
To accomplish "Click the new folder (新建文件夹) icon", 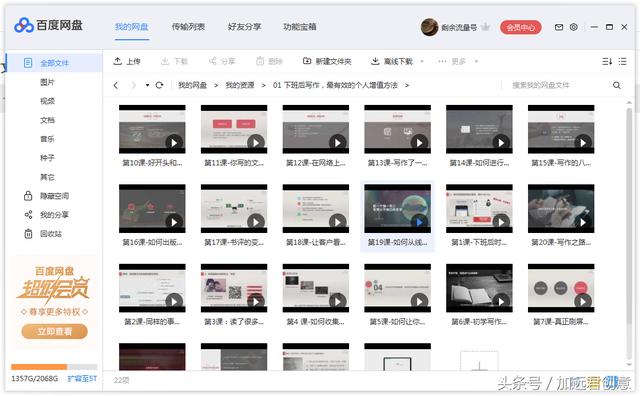I will tap(307, 61).
